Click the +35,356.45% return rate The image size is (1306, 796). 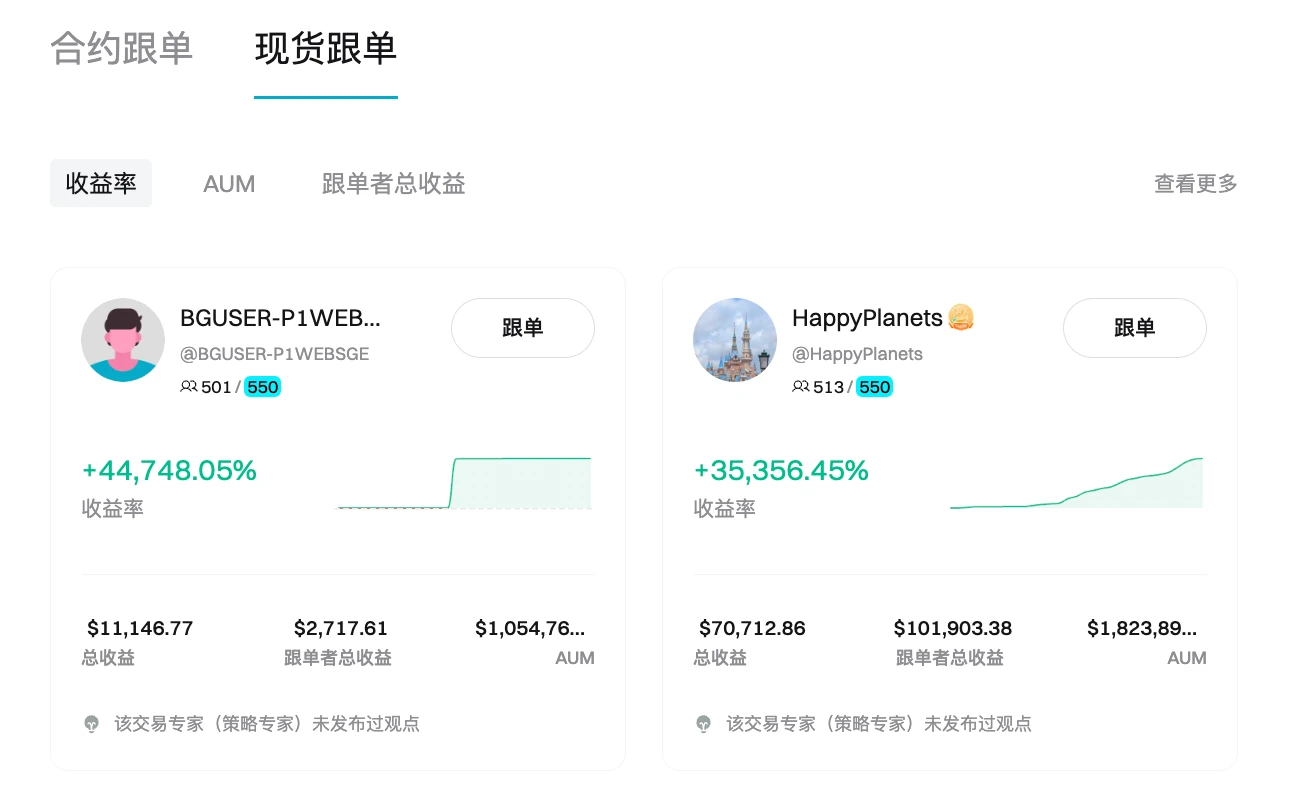781,470
